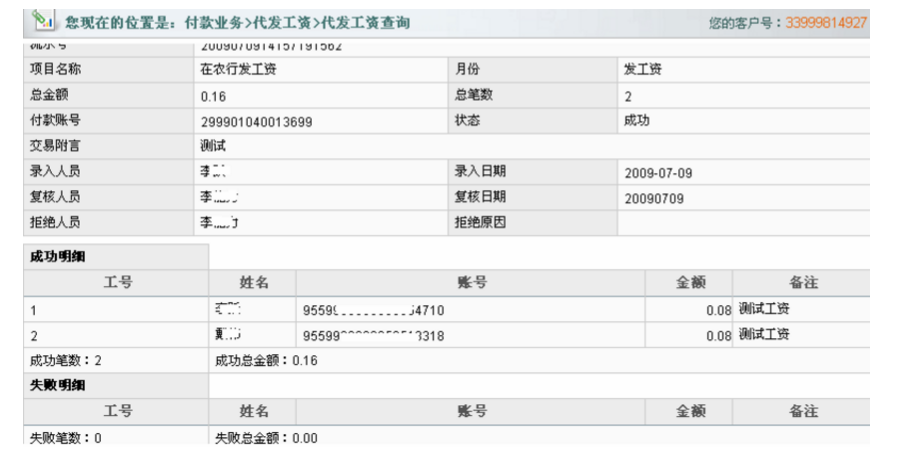Click the empty 拒绝原因 value field
Screen dimensions: 900x462
[742, 223]
